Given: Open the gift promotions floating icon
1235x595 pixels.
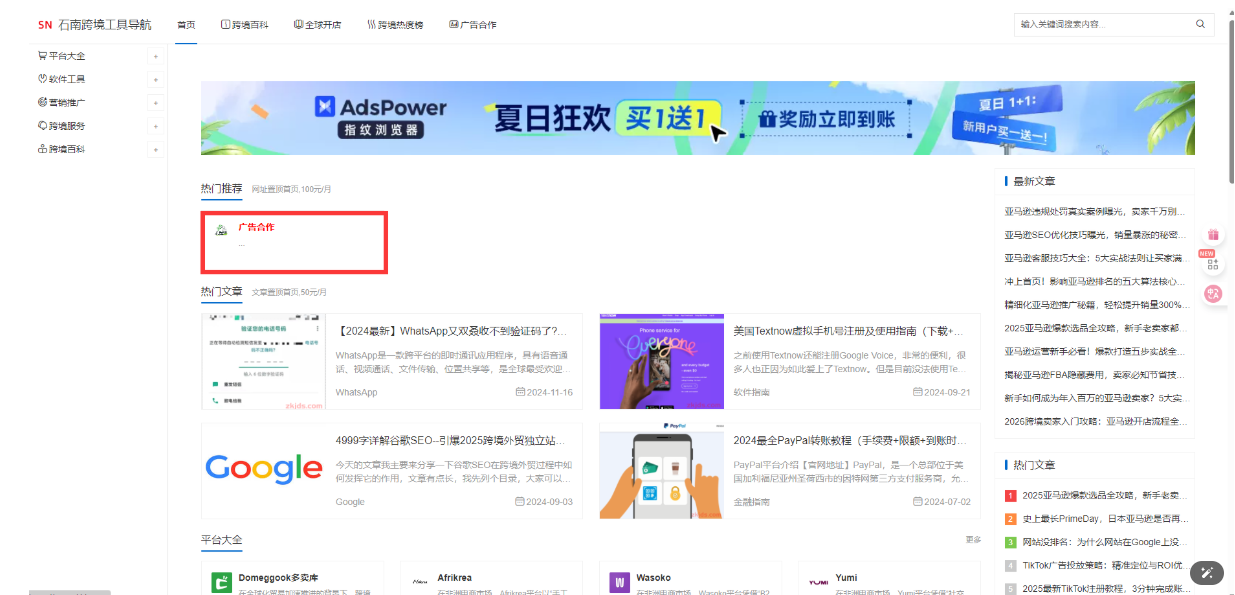Looking at the screenshot, I should [x=1211, y=234].
